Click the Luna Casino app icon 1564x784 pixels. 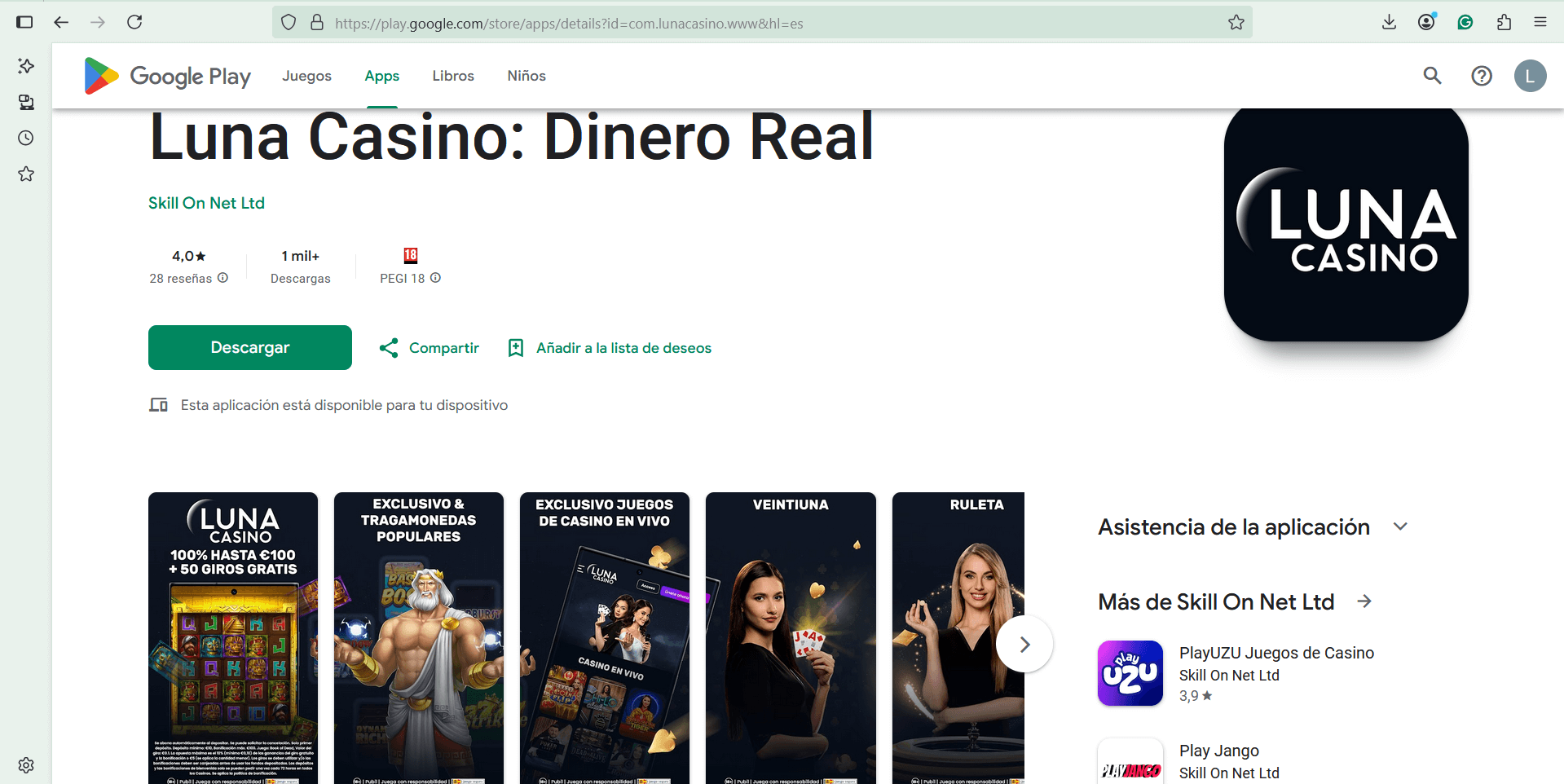[1346, 224]
